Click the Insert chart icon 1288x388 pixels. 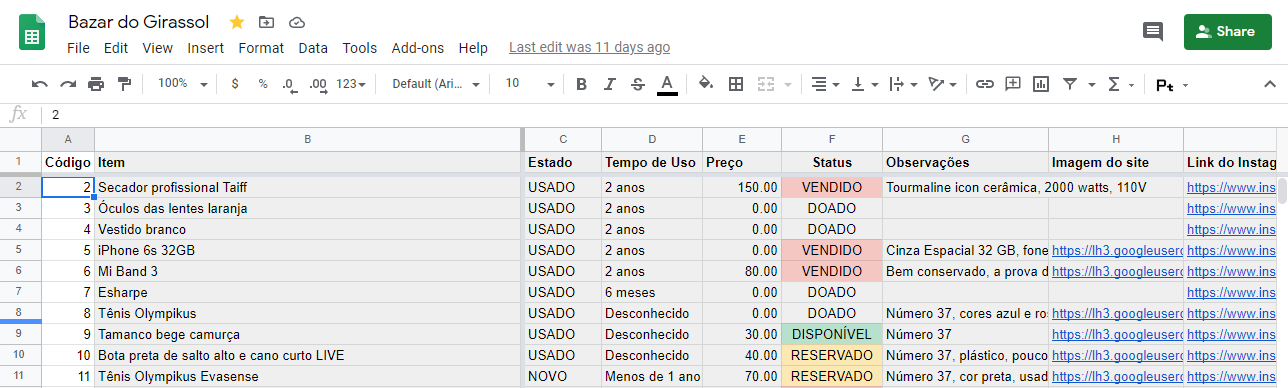coord(1041,84)
